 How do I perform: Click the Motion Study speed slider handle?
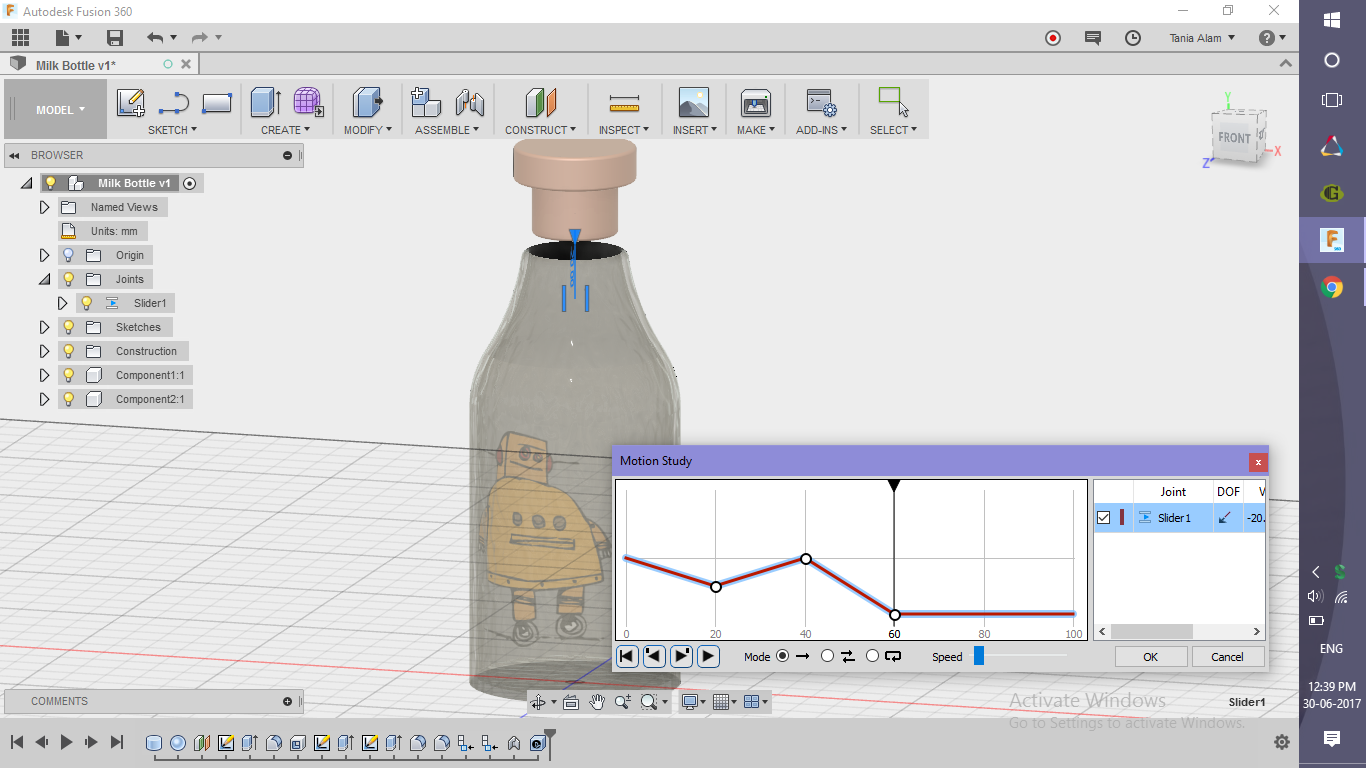tap(979, 656)
